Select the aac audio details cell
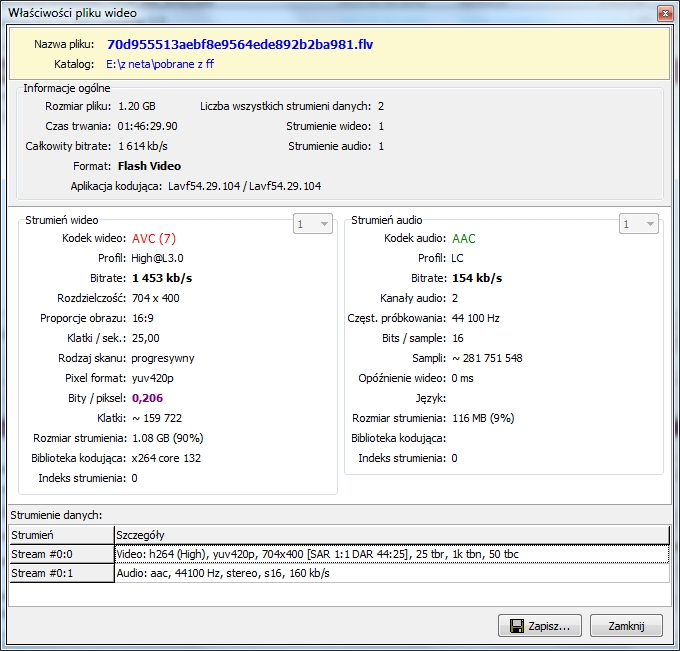This screenshot has width=680, height=651. pos(392,573)
